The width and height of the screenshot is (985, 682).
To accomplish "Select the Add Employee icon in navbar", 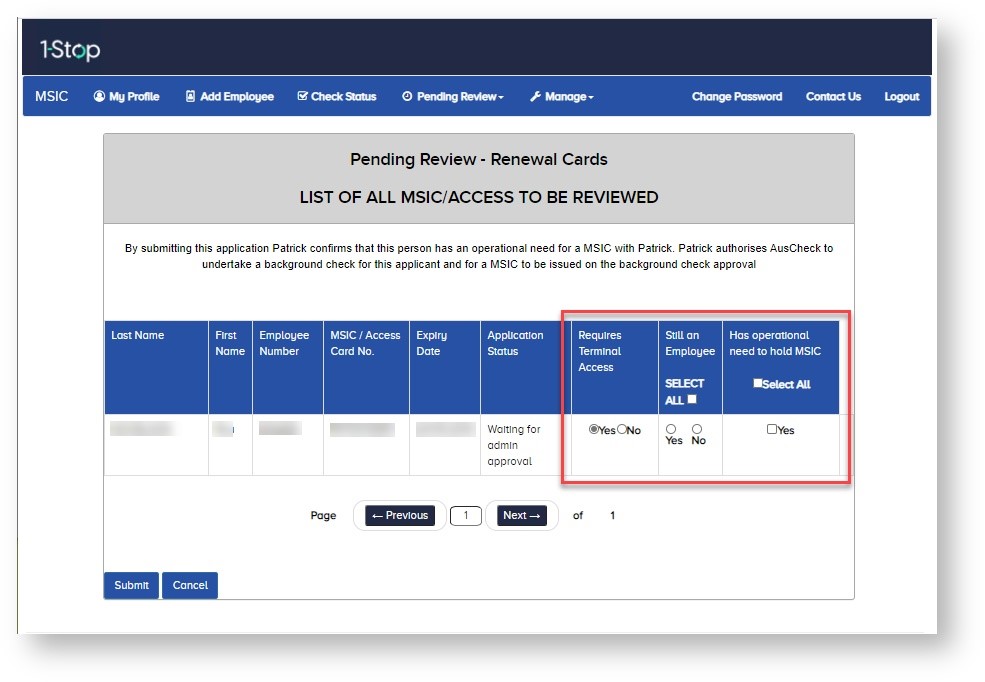I will 189,96.
